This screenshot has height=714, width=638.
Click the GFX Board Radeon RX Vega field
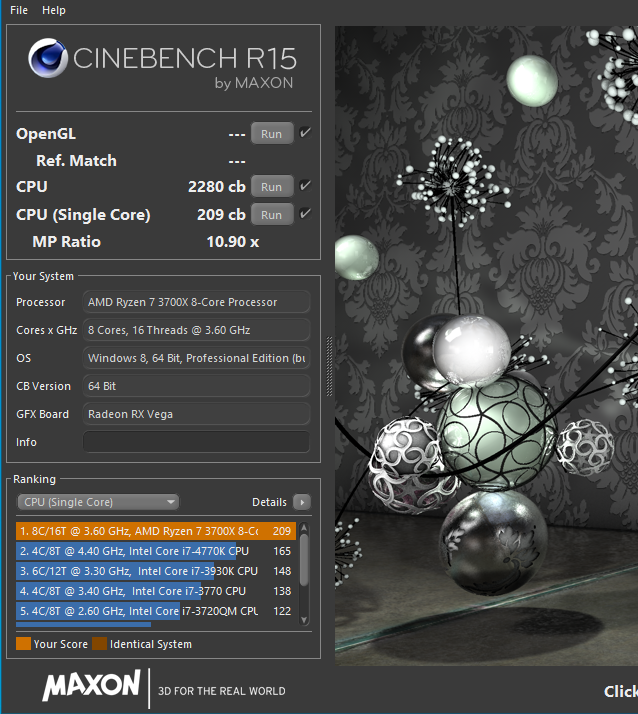[196, 414]
